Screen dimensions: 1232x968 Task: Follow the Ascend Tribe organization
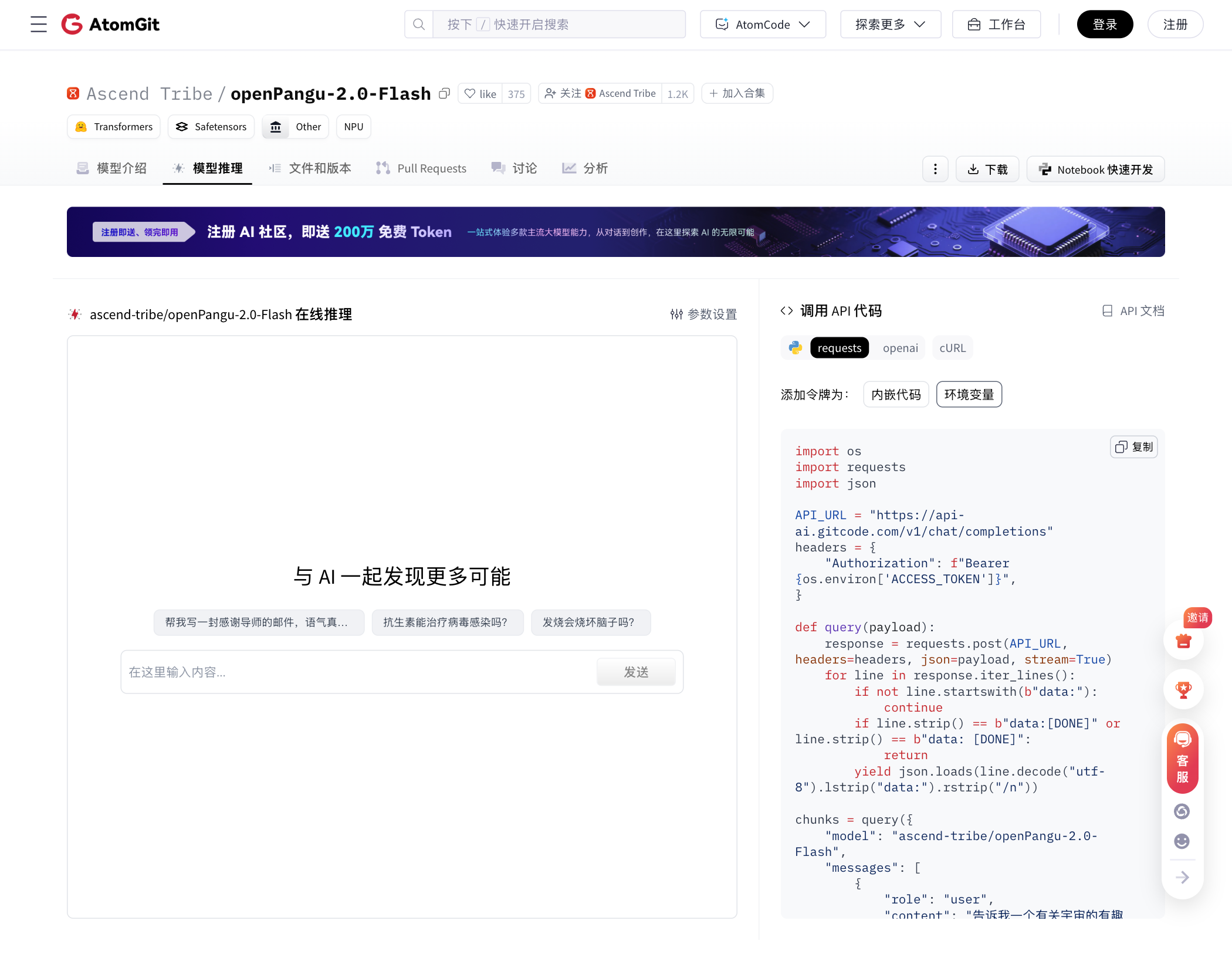pos(600,93)
